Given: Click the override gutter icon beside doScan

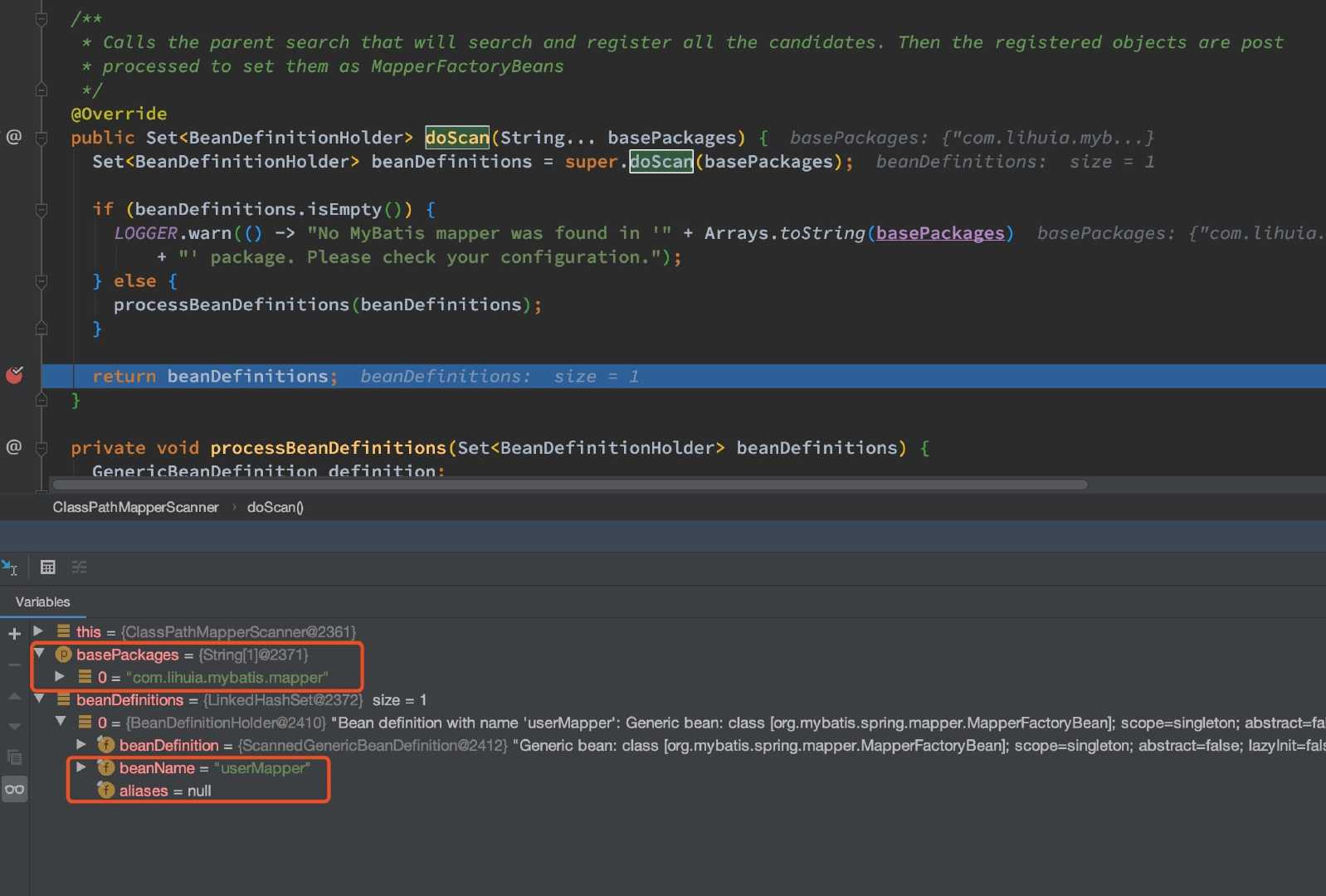Looking at the screenshot, I should (x=14, y=137).
